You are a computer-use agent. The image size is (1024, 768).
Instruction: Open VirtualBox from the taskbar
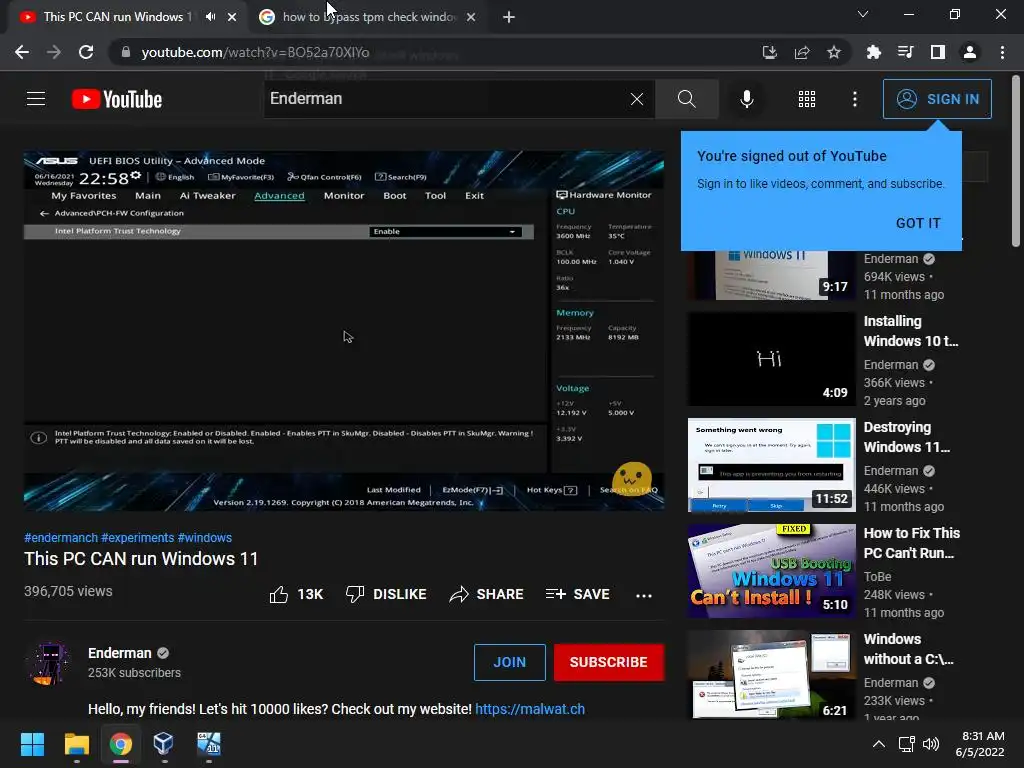click(x=163, y=744)
